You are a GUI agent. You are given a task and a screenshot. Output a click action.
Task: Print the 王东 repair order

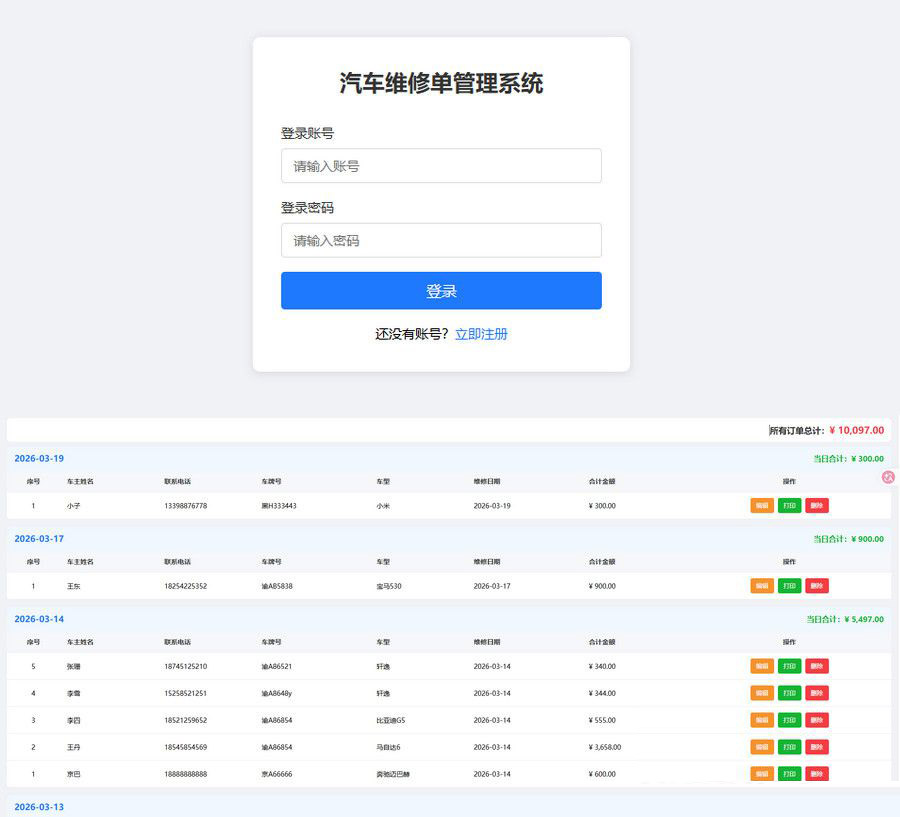coord(789,586)
